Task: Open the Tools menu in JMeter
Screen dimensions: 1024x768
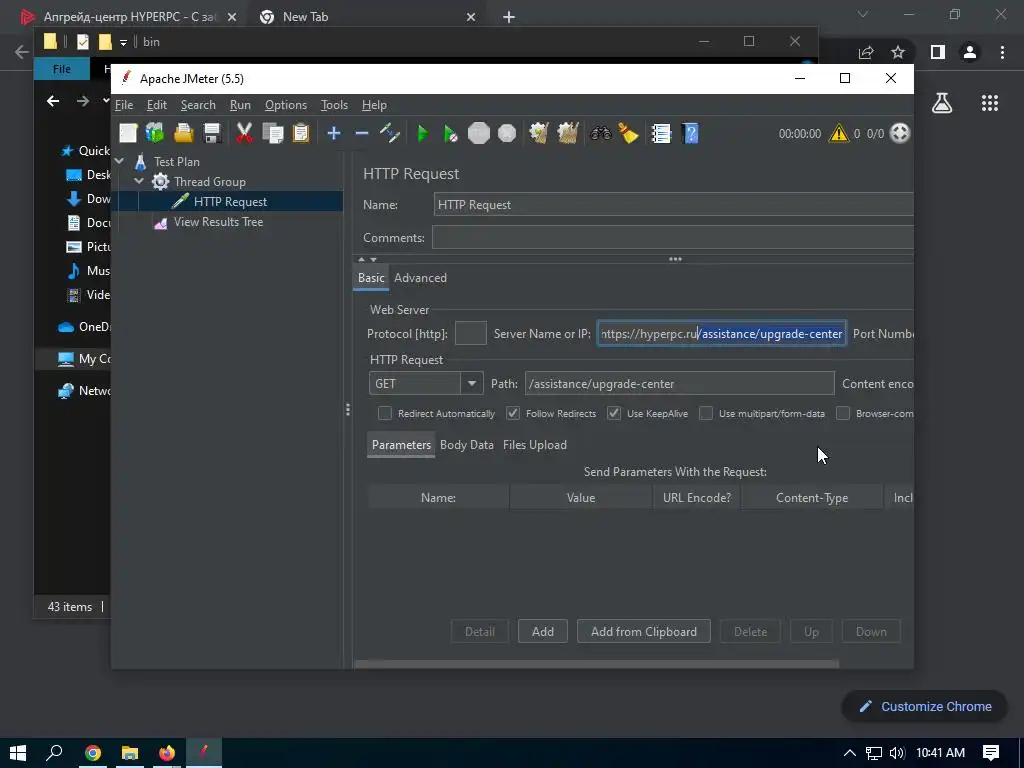Action: click(x=334, y=104)
